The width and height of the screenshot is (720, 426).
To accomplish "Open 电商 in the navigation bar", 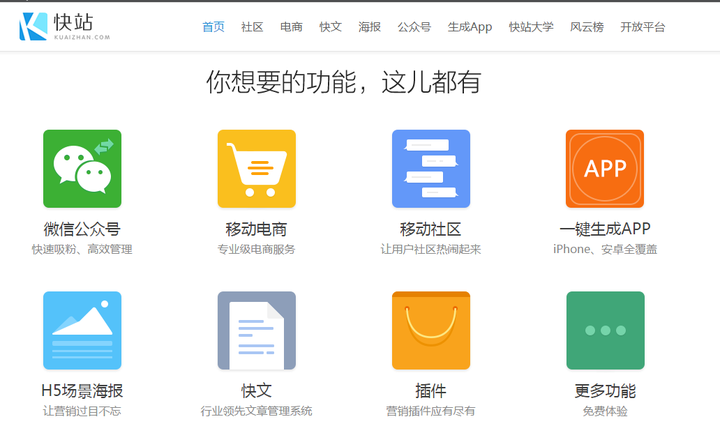I will 292,27.
